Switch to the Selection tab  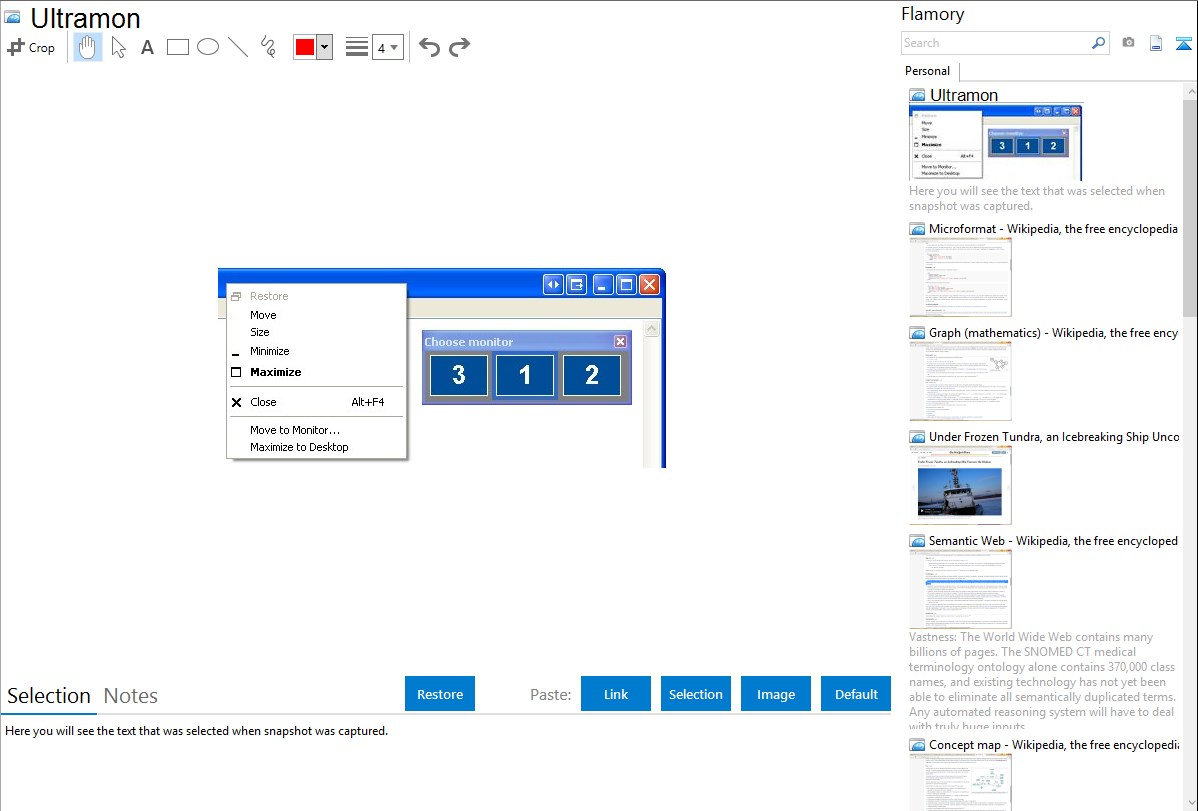(x=49, y=696)
